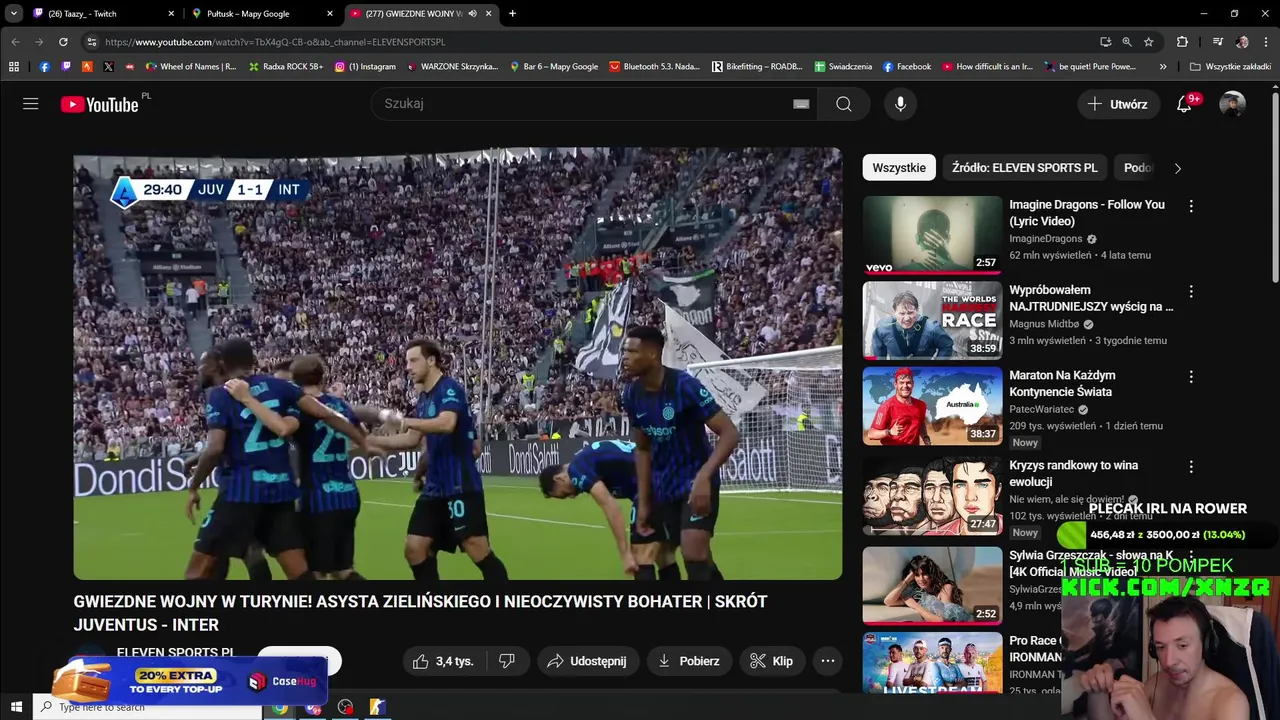Open more actions three-dot menu under video
1280x720 pixels.
click(828, 661)
